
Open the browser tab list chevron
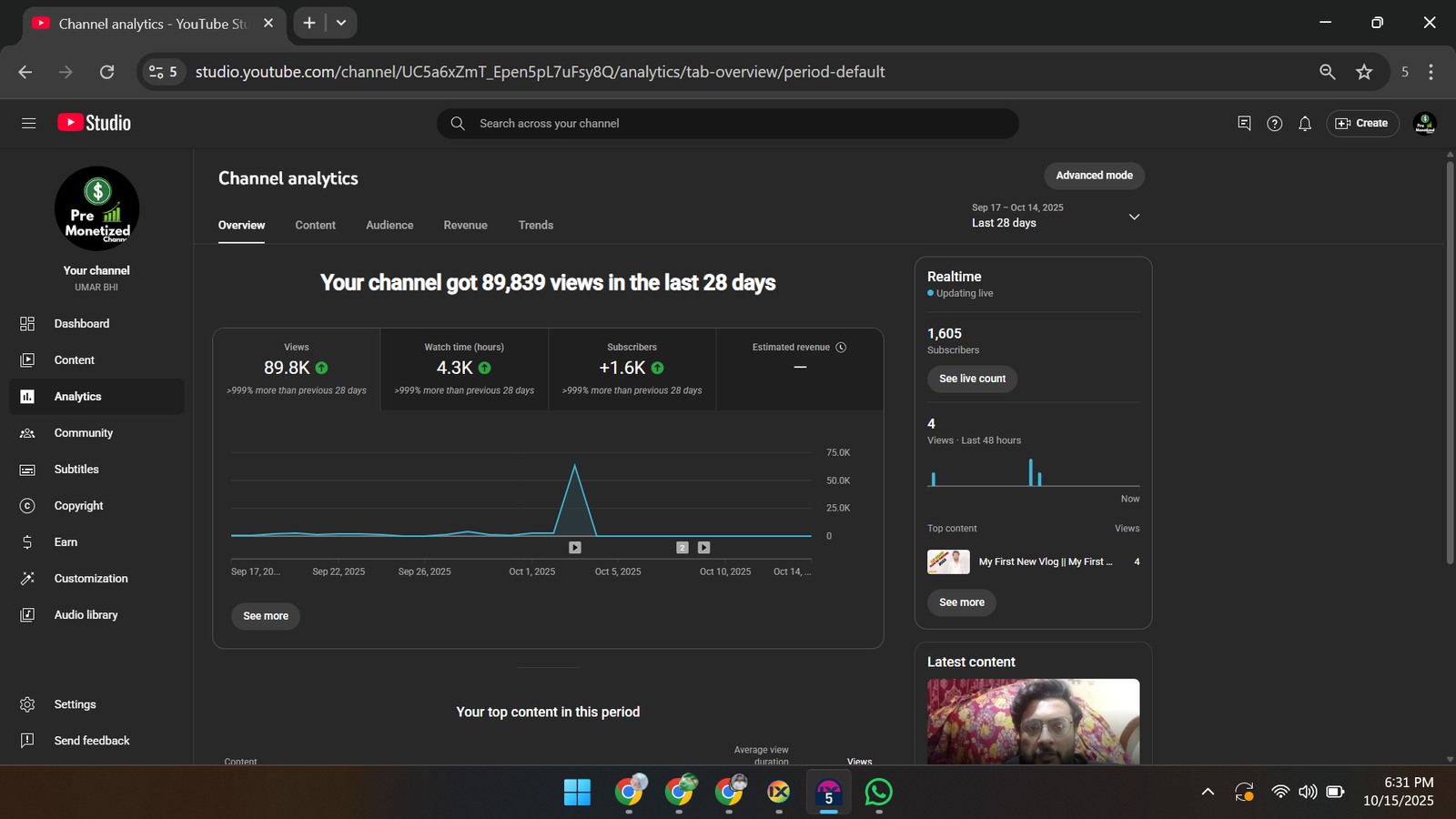pyautogui.click(x=341, y=23)
